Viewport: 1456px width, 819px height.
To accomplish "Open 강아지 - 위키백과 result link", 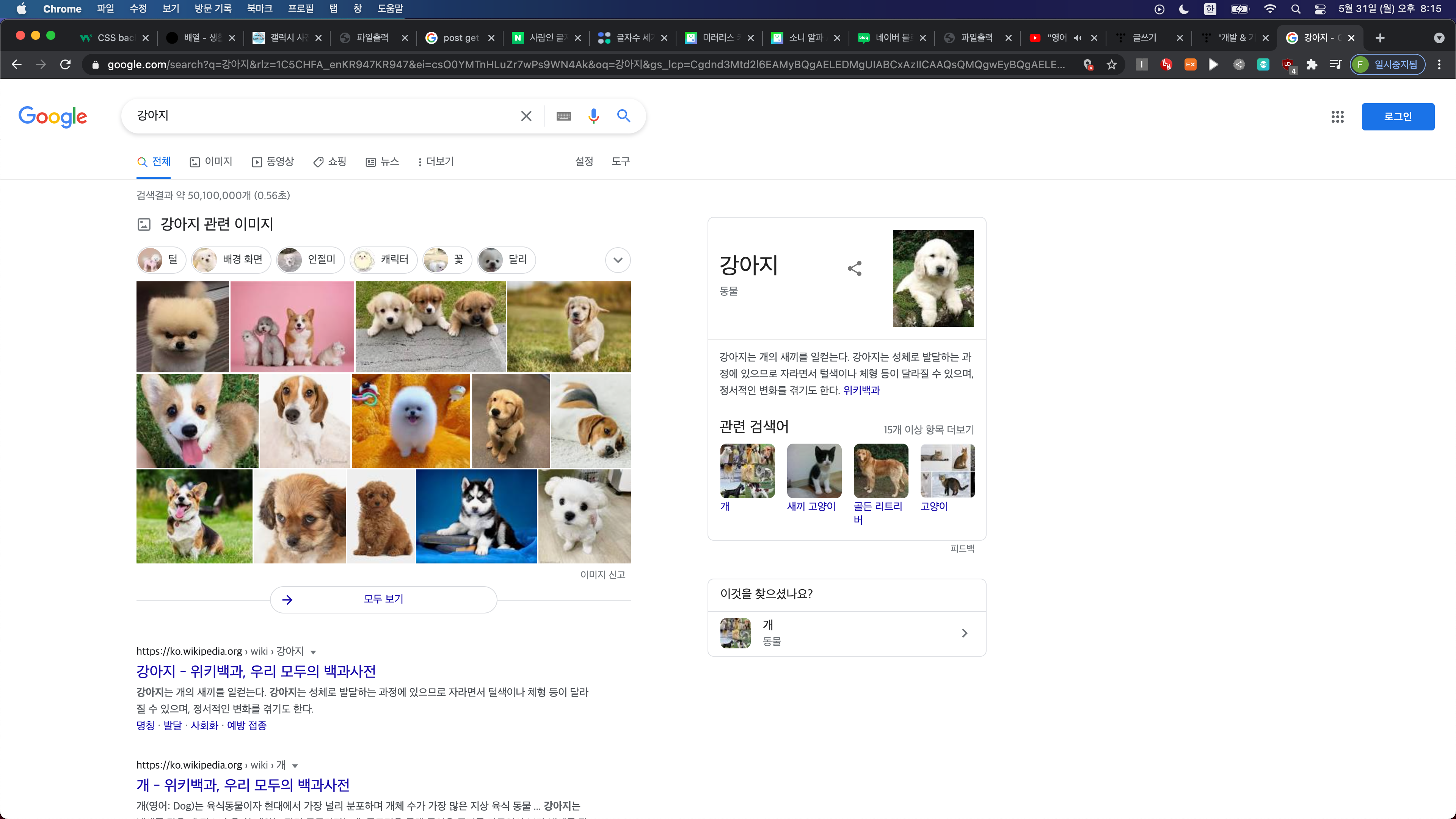I will pos(256,672).
